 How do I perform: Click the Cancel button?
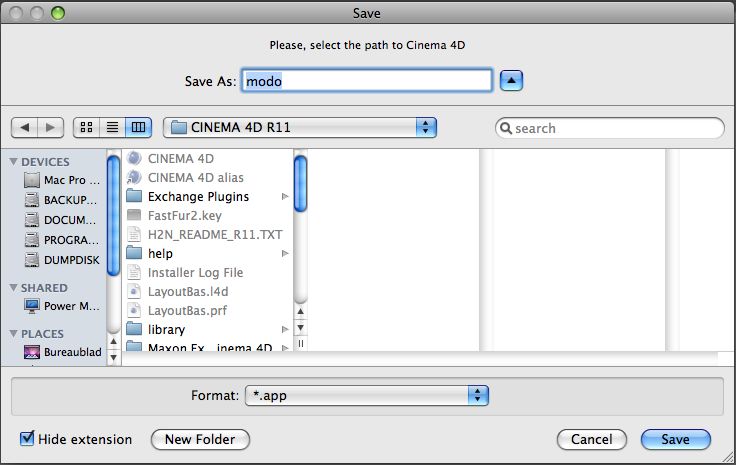click(x=591, y=439)
